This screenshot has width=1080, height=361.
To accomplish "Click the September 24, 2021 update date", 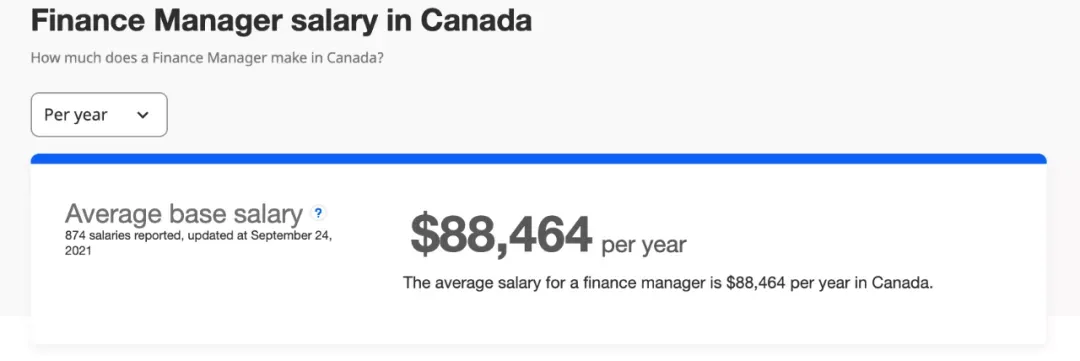I will coord(198,243).
